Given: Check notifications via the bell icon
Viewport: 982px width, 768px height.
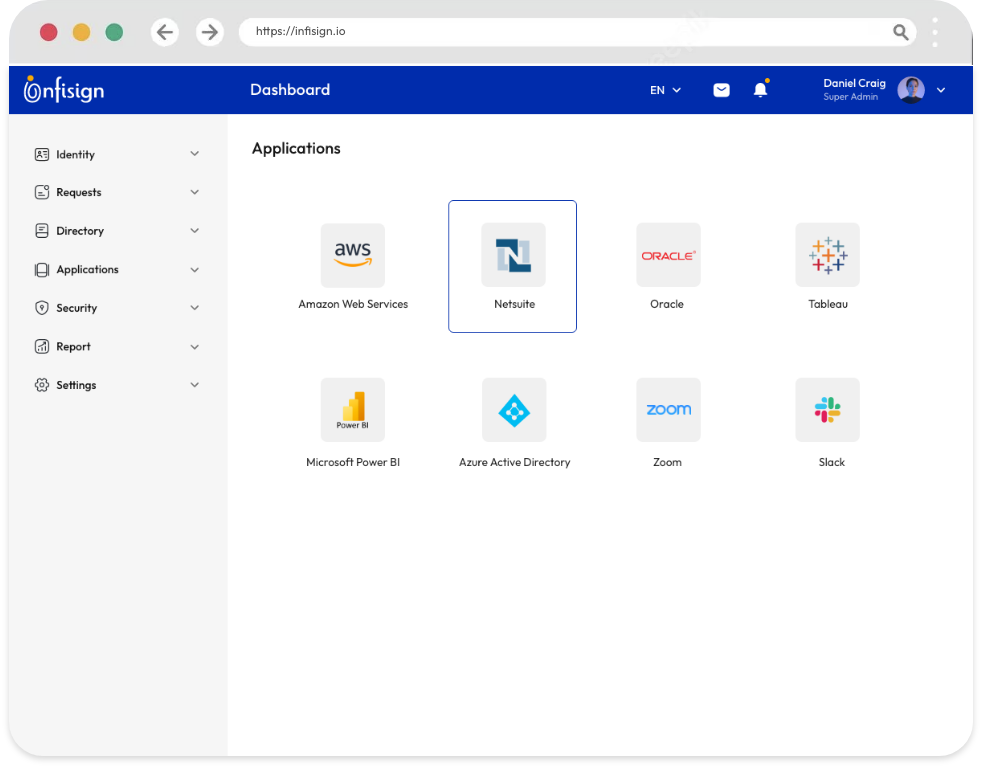Looking at the screenshot, I should [x=760, y=89].
